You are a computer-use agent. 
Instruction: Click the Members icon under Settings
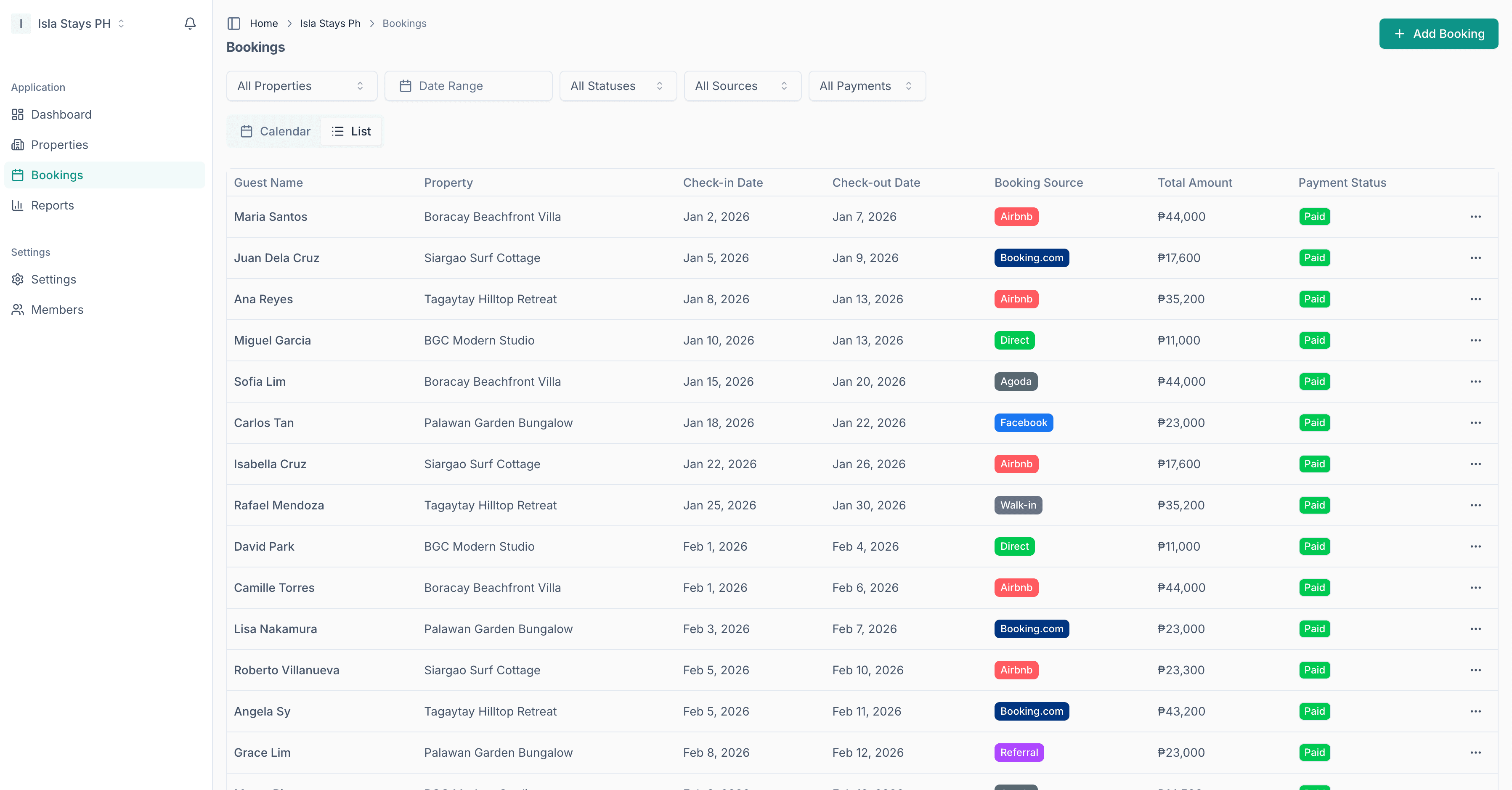tap(18, 309)
